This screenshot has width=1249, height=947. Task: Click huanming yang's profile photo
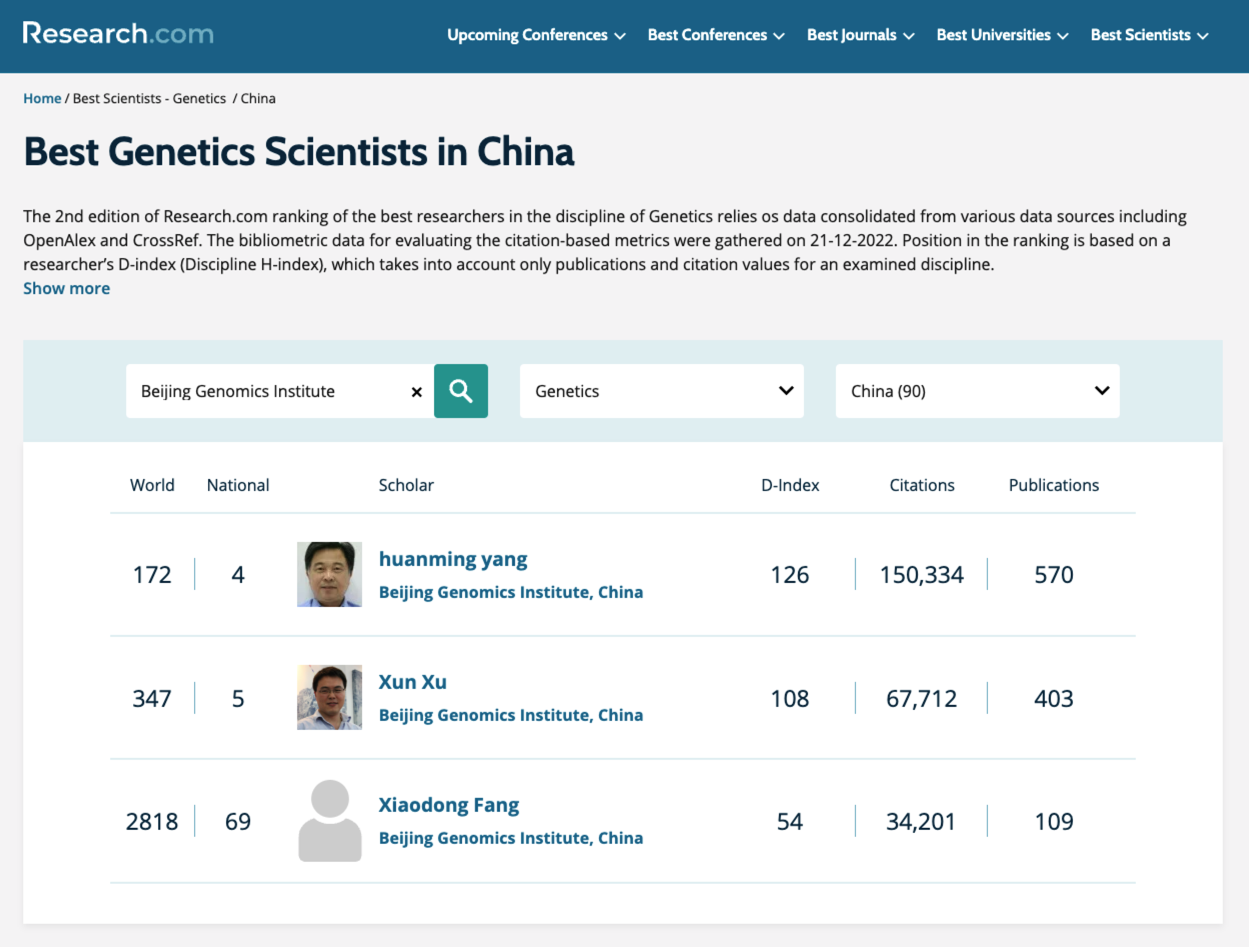[329, 574]
